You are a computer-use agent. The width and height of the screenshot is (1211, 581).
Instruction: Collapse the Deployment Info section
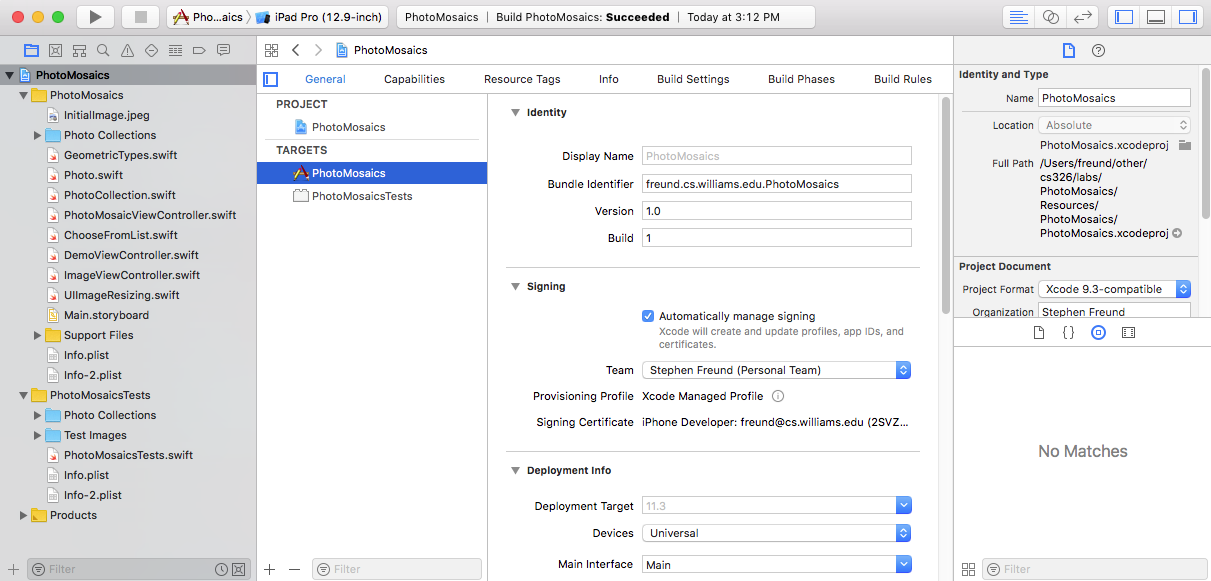click(516, 471)
